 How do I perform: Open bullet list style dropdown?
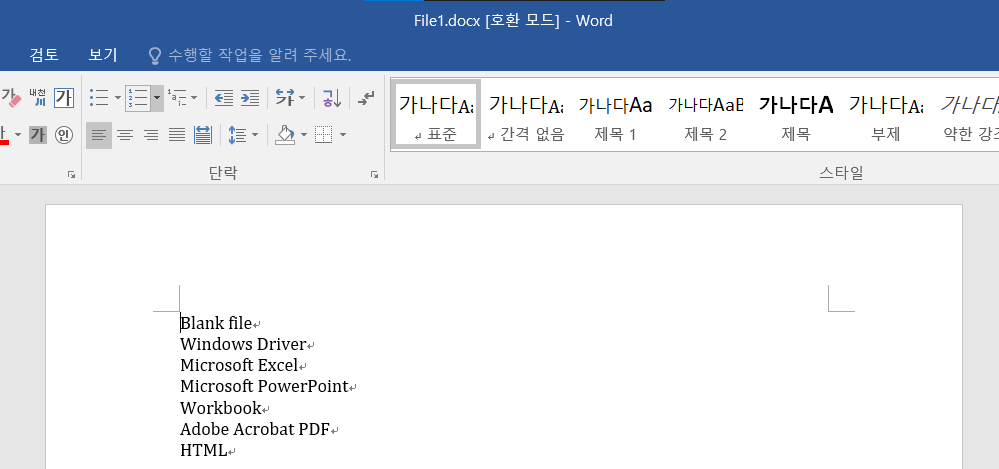[x=117, y=97]
